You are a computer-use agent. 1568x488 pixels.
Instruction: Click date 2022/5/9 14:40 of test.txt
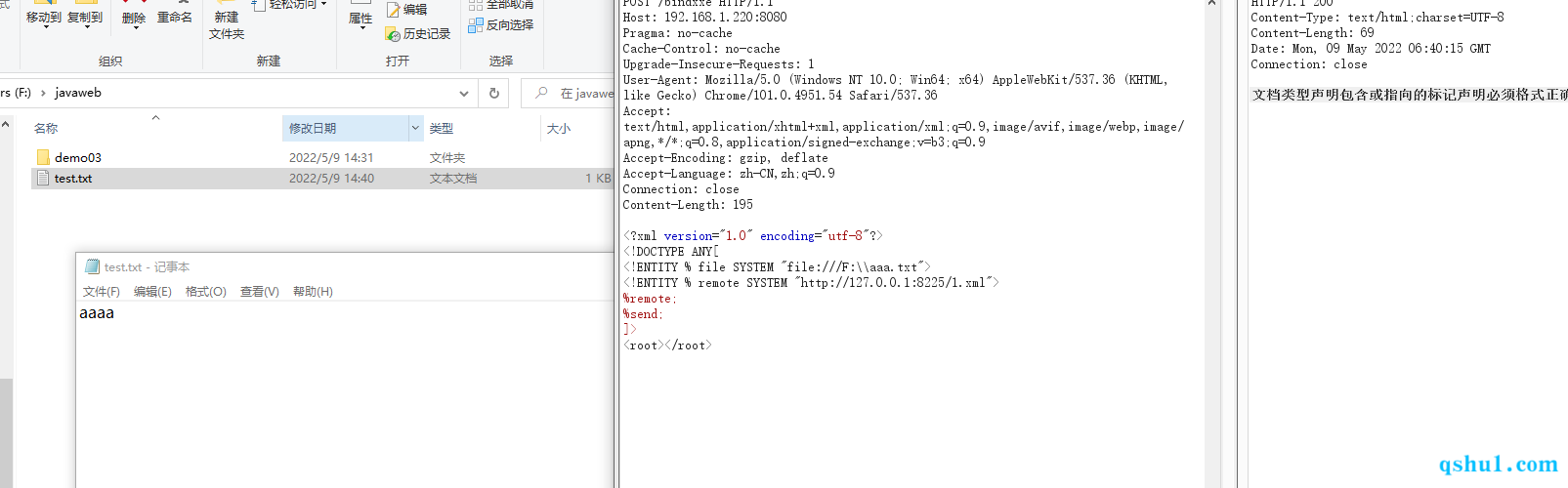click(331, 179)
